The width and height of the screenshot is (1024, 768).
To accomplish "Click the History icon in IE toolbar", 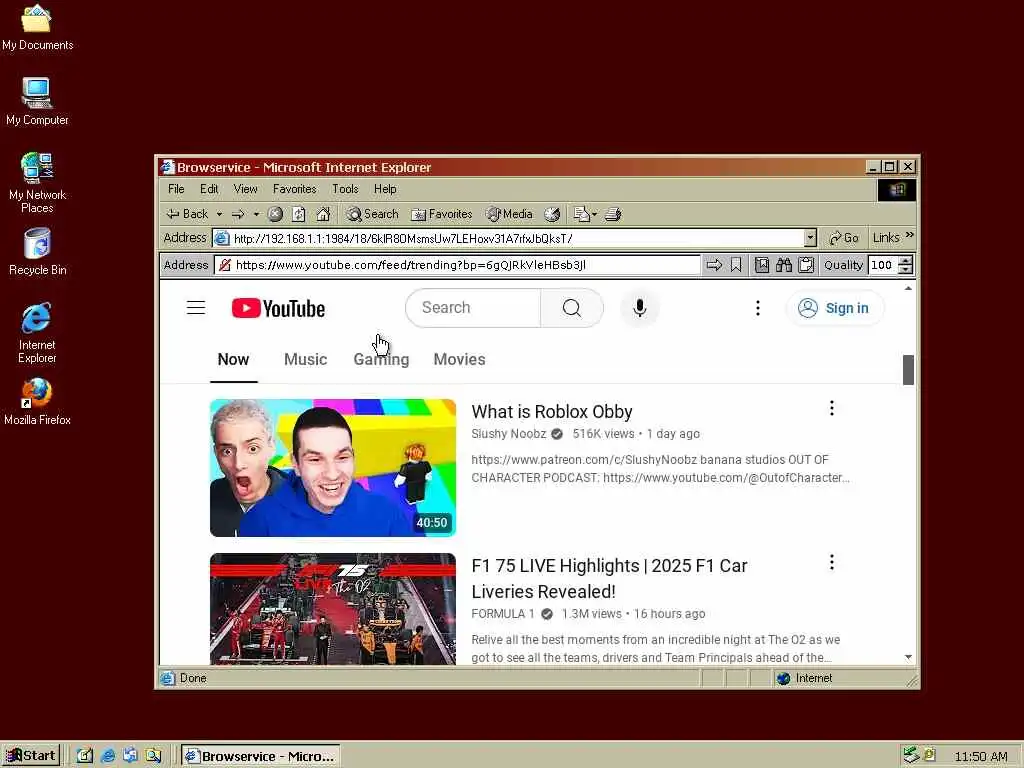I will tap(552, 214).
